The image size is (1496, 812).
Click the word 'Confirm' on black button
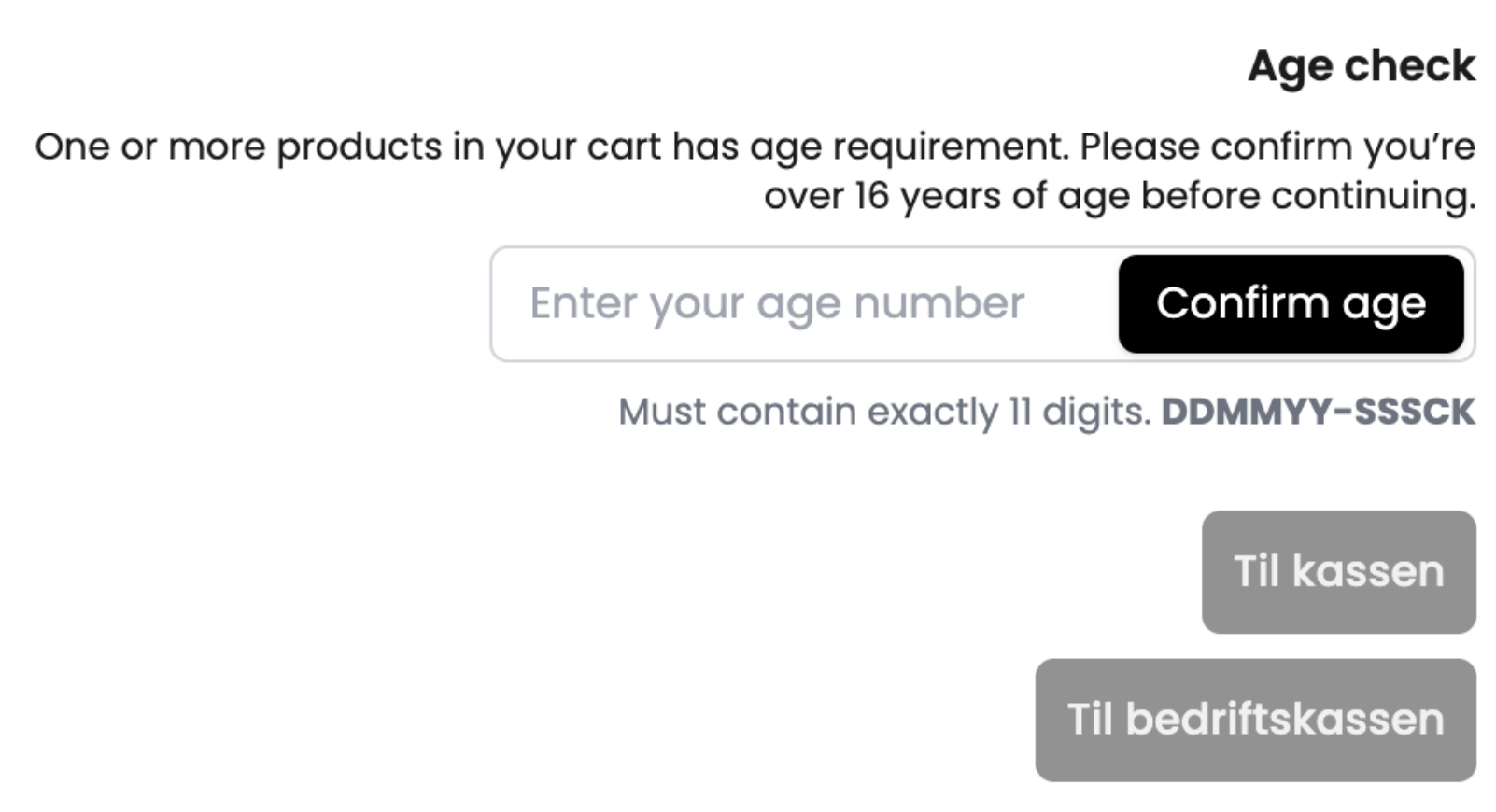click(x=1241, y=303)
